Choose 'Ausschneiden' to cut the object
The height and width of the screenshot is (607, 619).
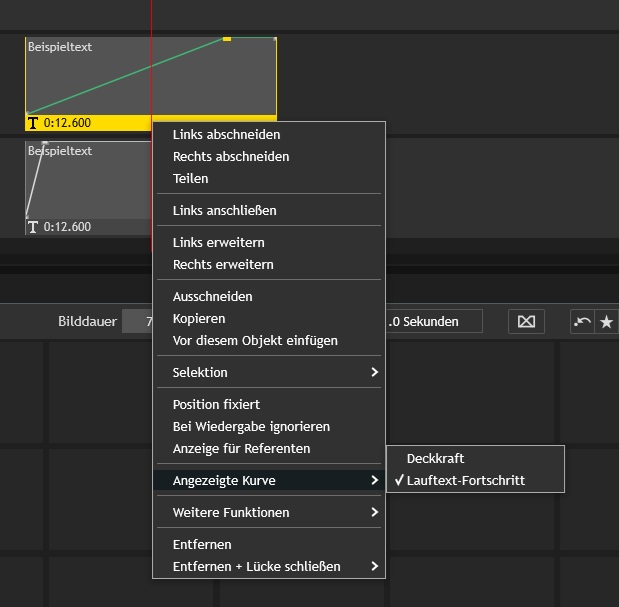[269, 296]
